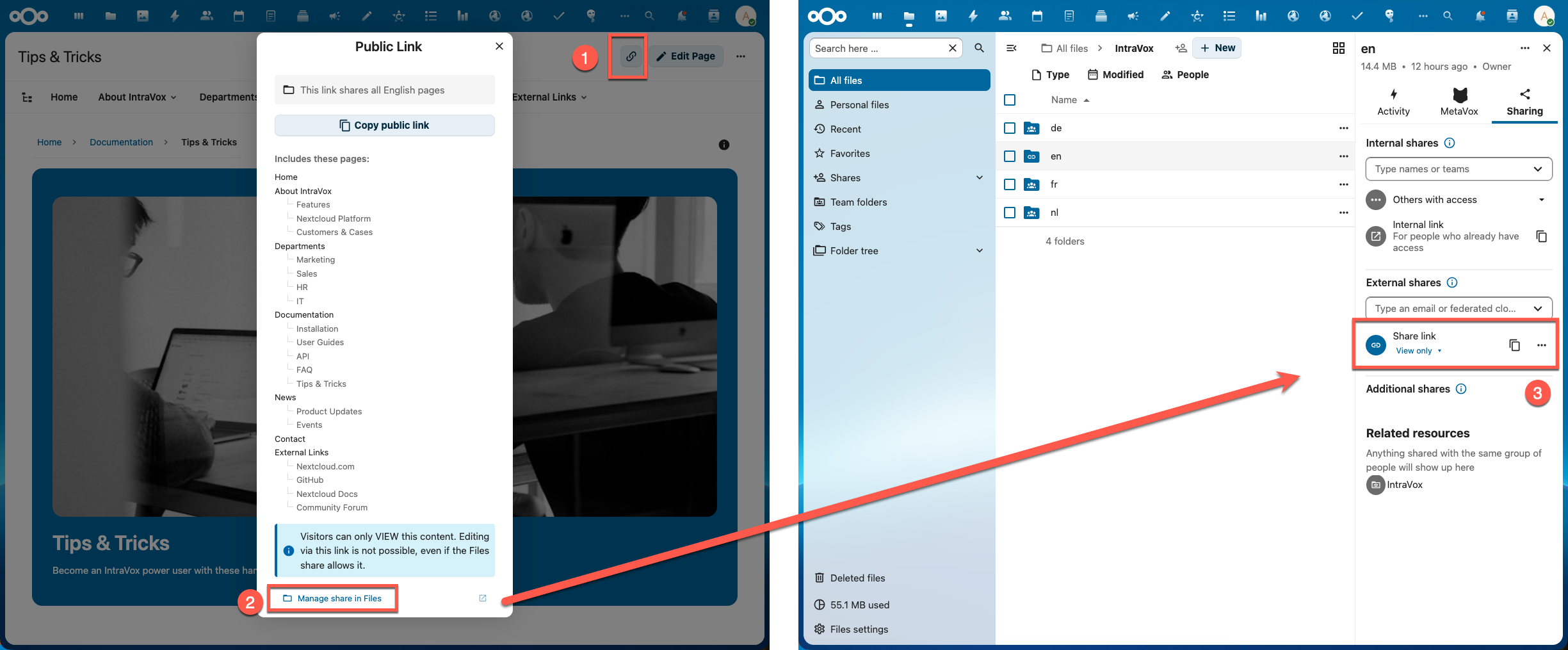The height and width of the screenshot is (650, 1568).
Task: Open actions menu for the fr folder row
Action: pos(1344,184)
